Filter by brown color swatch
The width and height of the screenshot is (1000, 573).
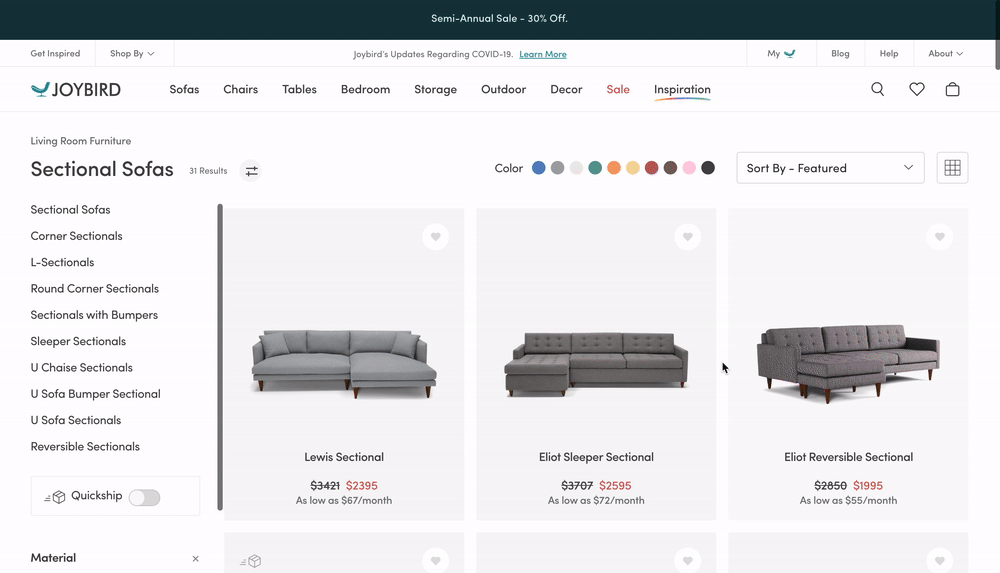[670, 168]
